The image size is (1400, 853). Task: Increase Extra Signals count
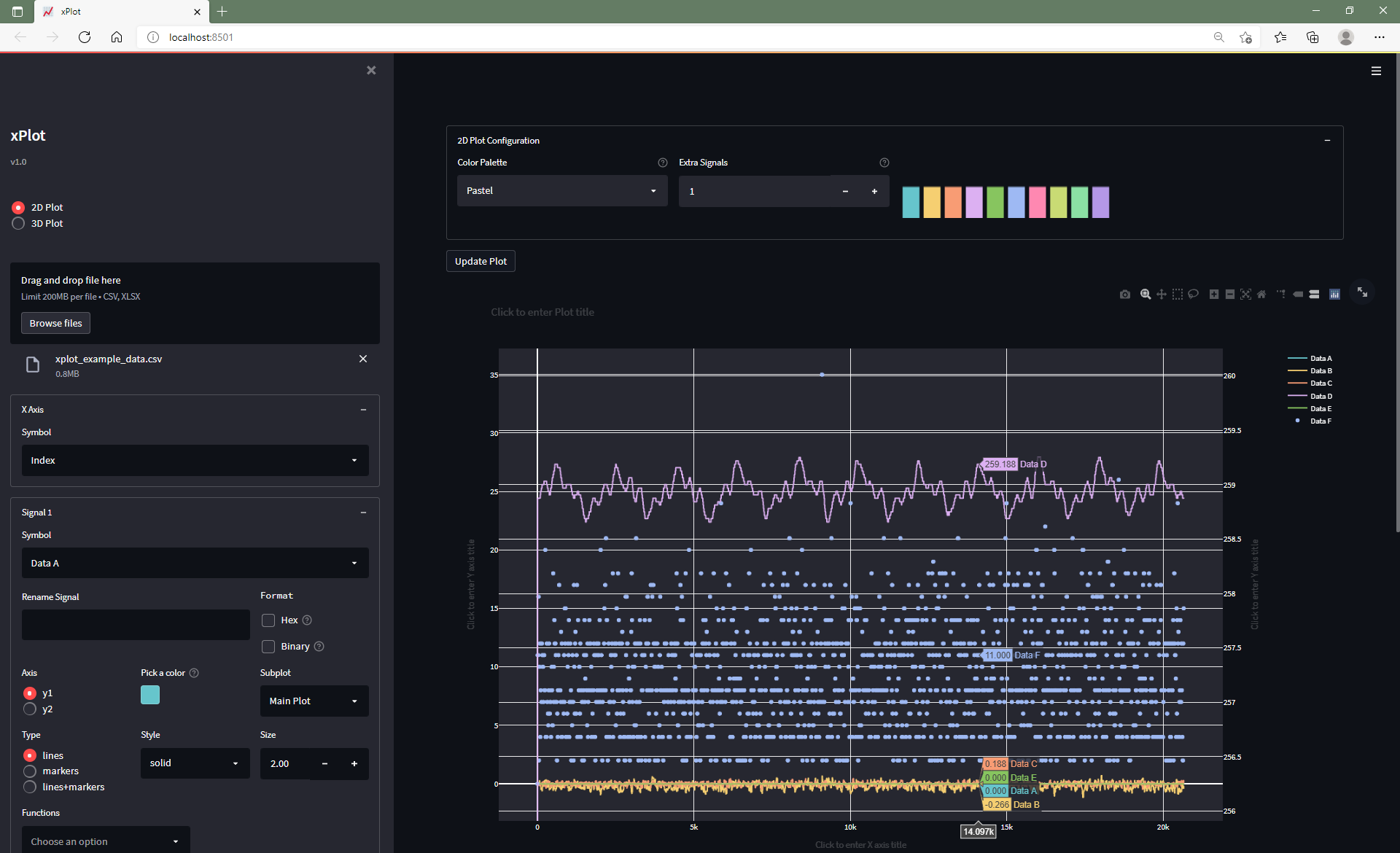[x=874, y=192]
